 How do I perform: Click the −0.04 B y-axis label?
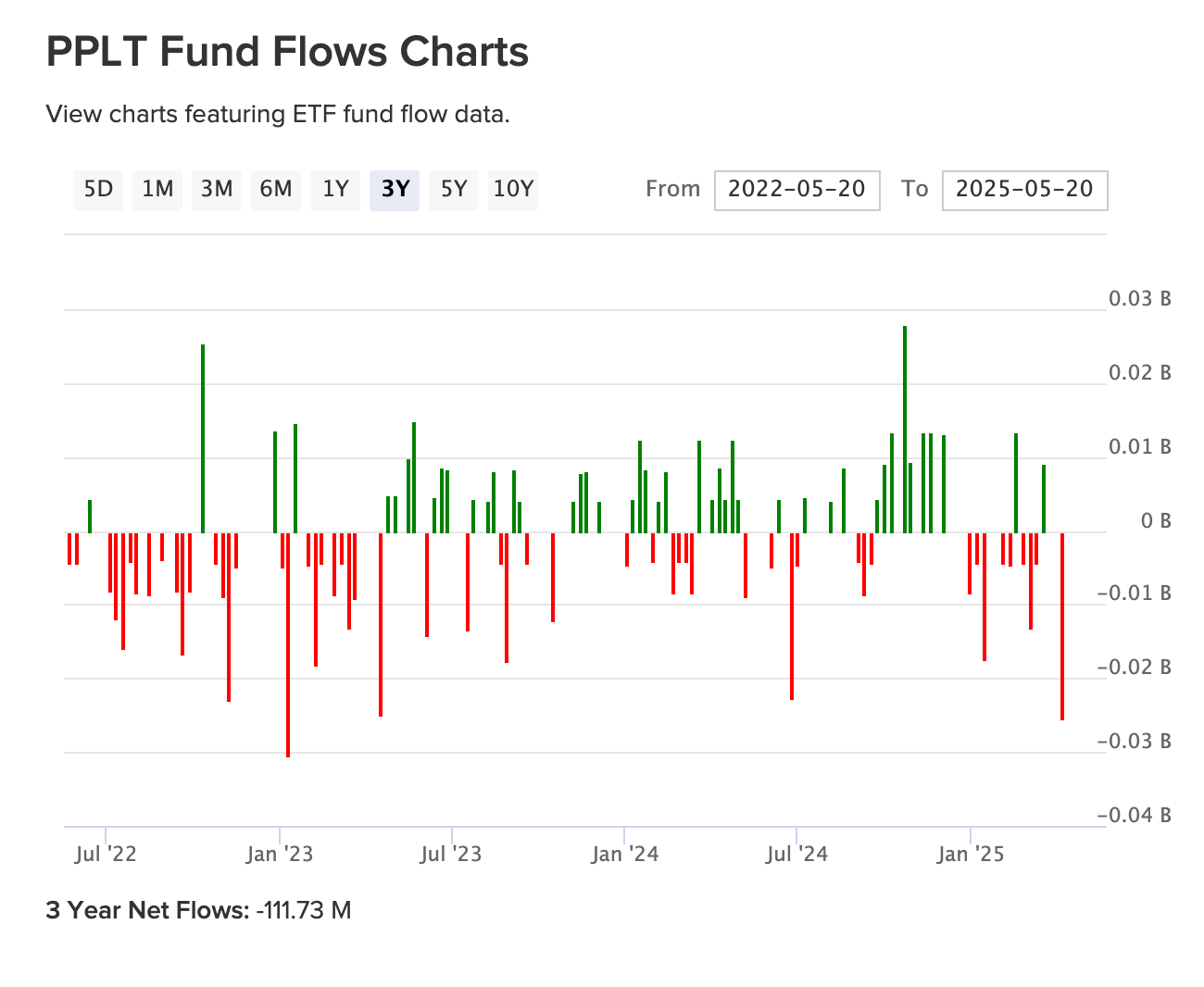(1135, 816)
